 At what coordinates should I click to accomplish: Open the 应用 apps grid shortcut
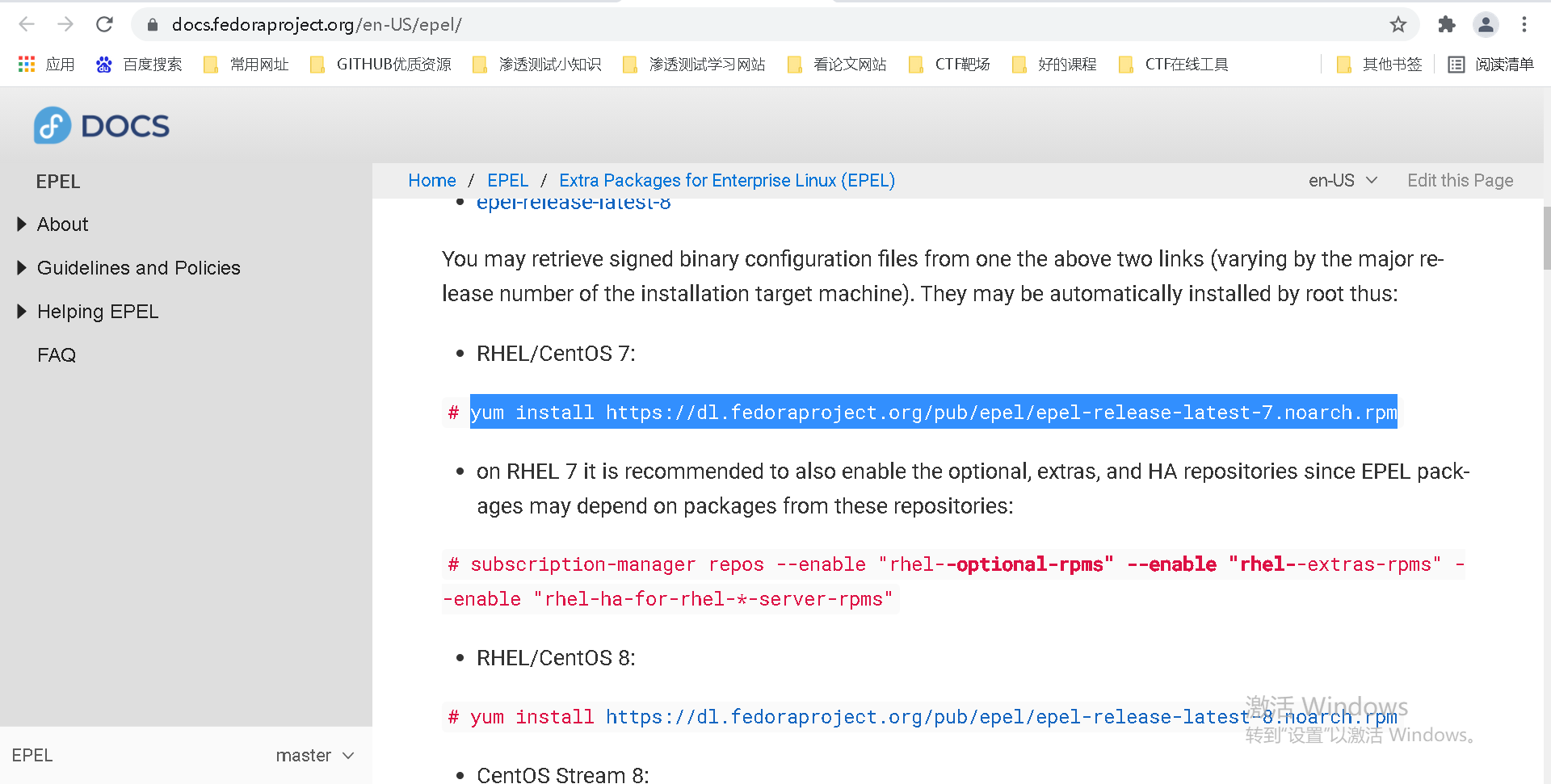pos(46,65)
